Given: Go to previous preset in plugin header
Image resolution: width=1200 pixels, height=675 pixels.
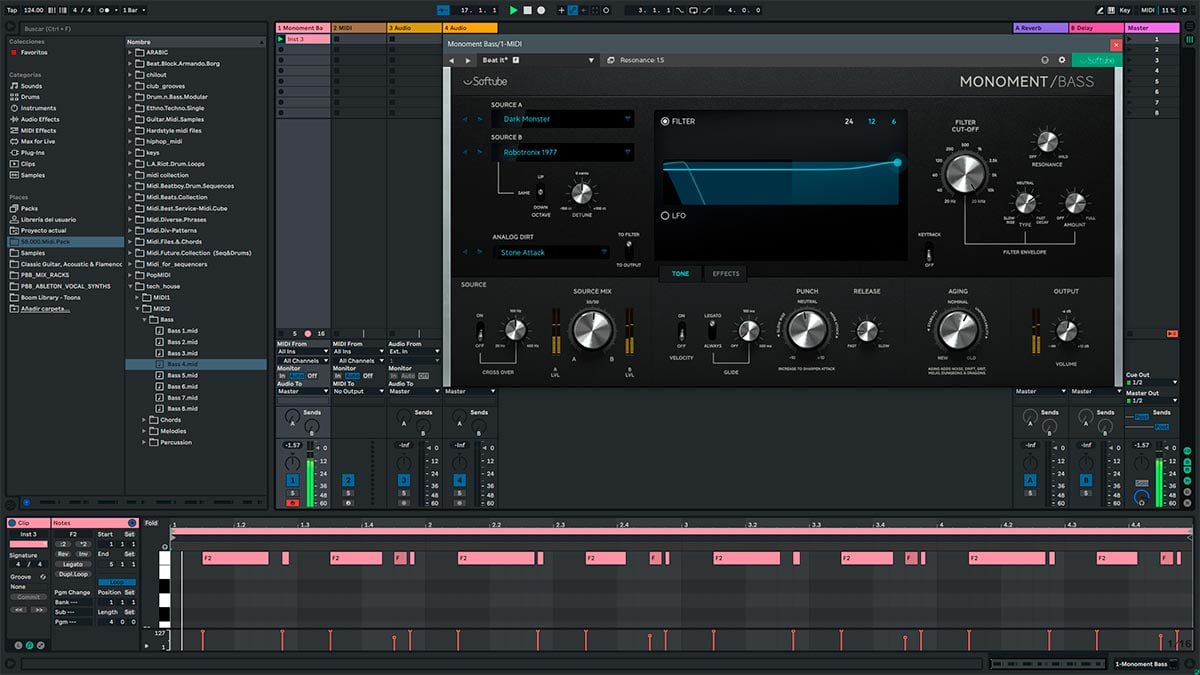Looking at the screenshot, I should 452,60.
